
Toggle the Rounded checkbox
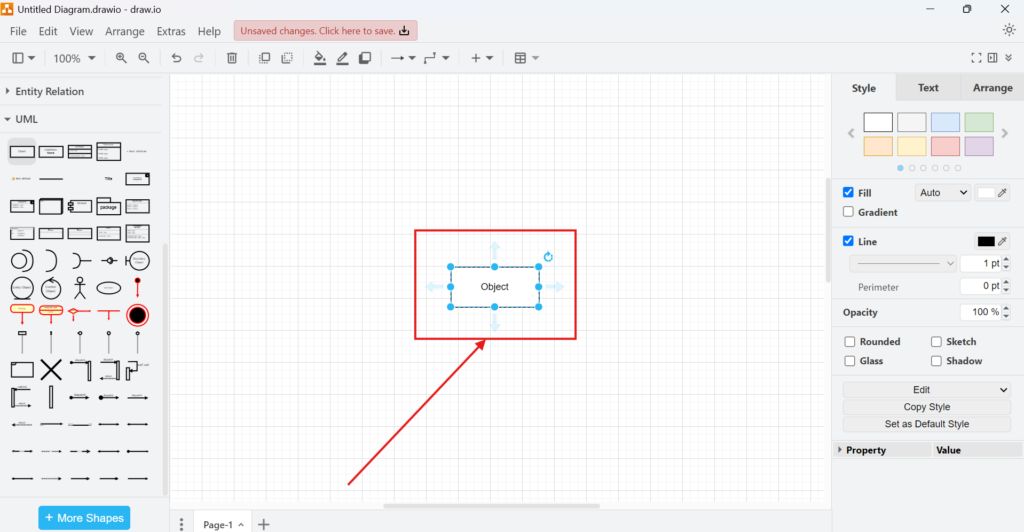850,342
